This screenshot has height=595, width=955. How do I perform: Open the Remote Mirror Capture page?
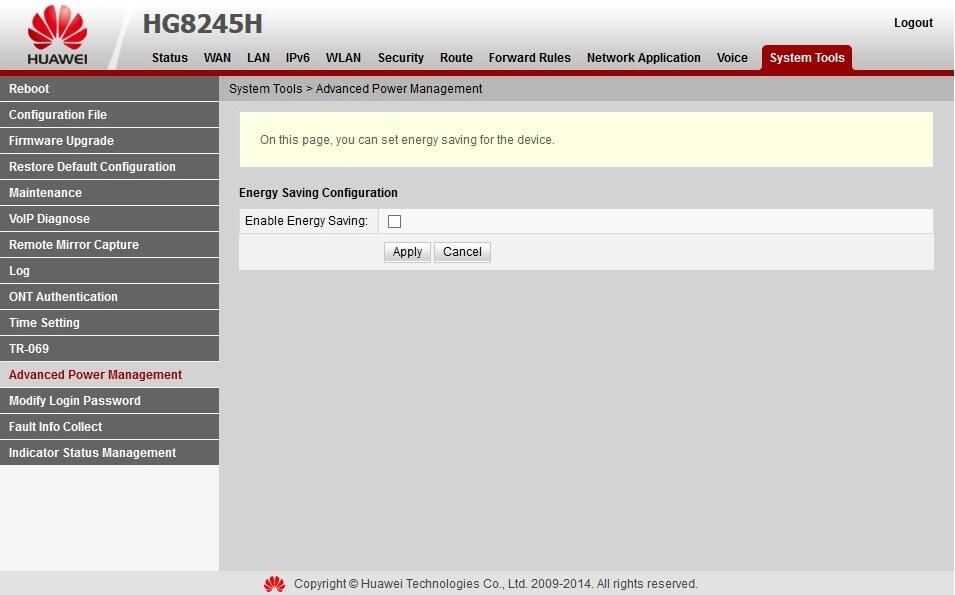pyautogui.click(x=73, y=244)
